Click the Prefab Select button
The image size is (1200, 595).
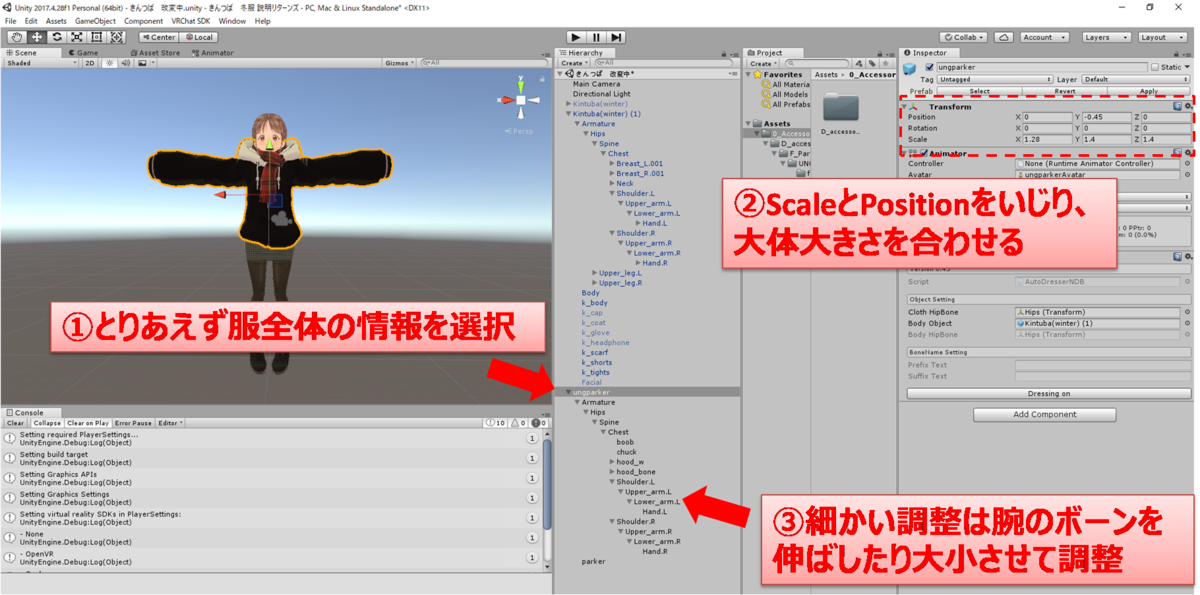tap(979, 91)
